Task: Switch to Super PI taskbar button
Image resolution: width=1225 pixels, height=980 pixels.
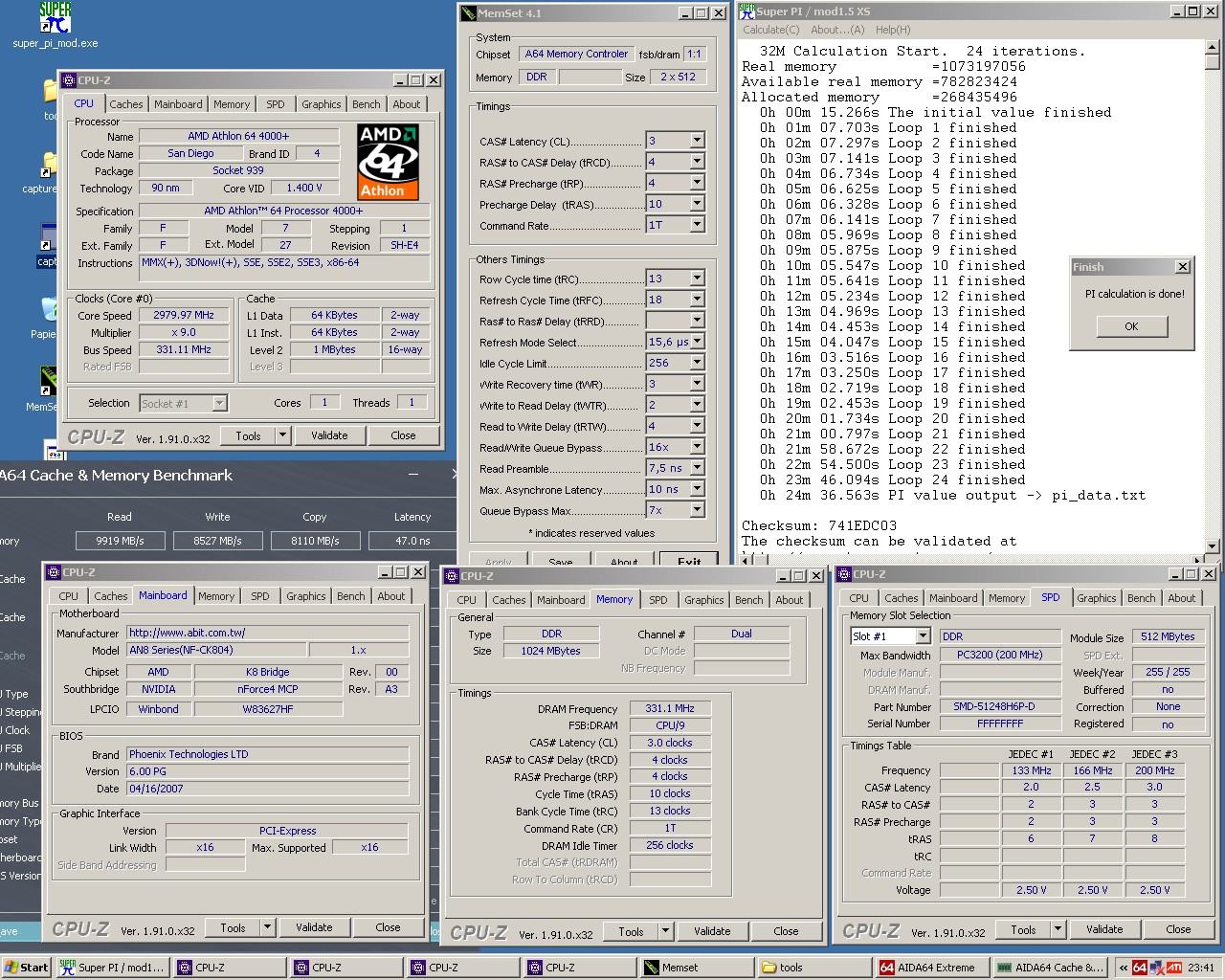Action: [111, 968]
